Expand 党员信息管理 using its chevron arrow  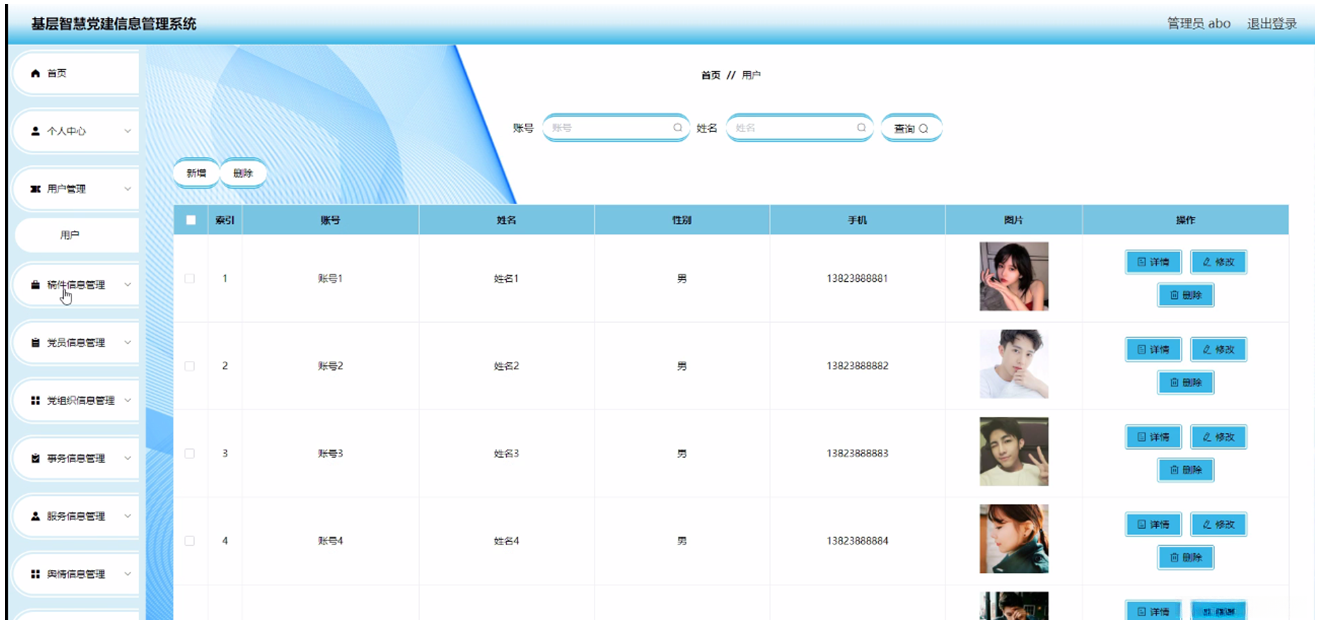[x=127, y=343]
